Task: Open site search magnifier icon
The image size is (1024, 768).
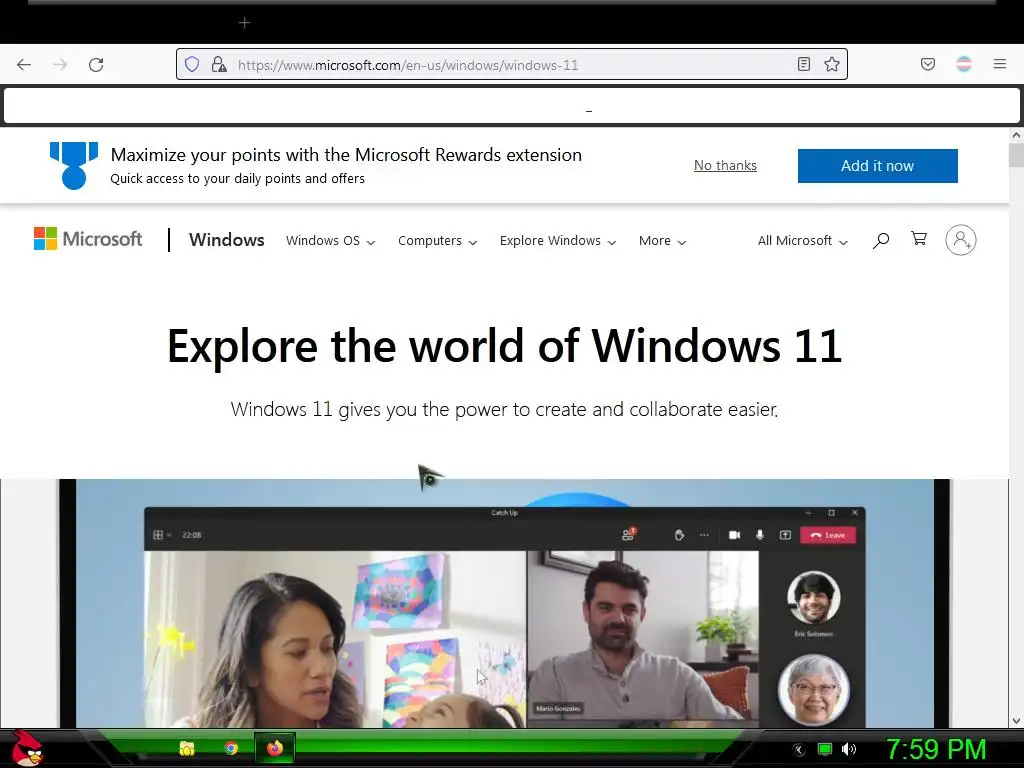Action: (x=881, y=240)
